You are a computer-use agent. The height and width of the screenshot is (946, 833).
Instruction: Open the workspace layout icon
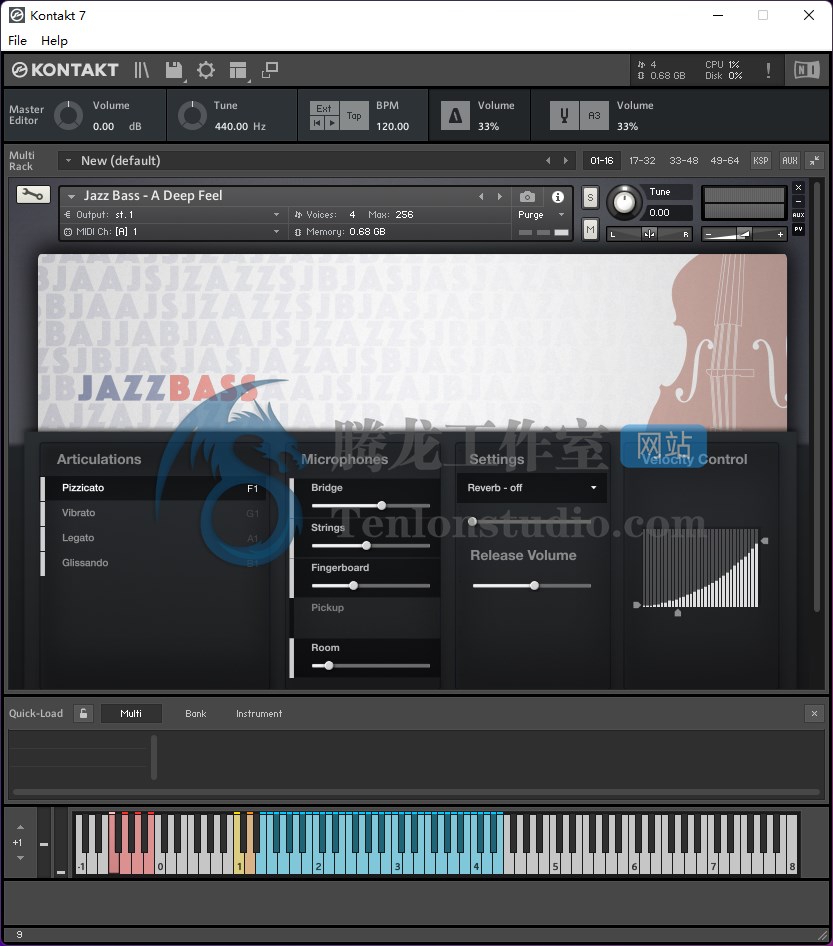(x=238, y=70)
